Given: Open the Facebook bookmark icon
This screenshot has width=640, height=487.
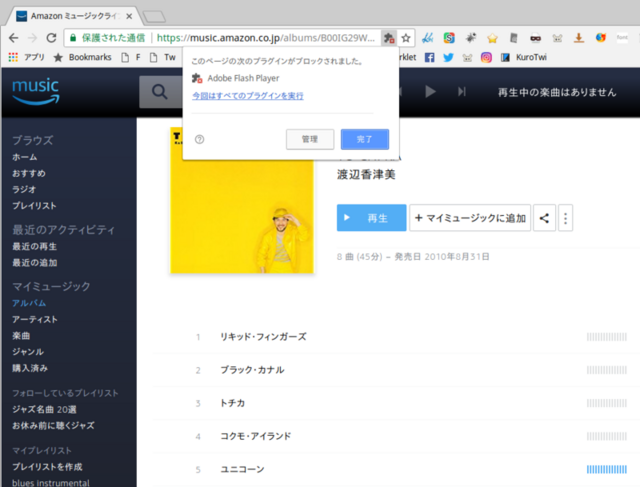Looking at the screenshot, I should (429, 57).
